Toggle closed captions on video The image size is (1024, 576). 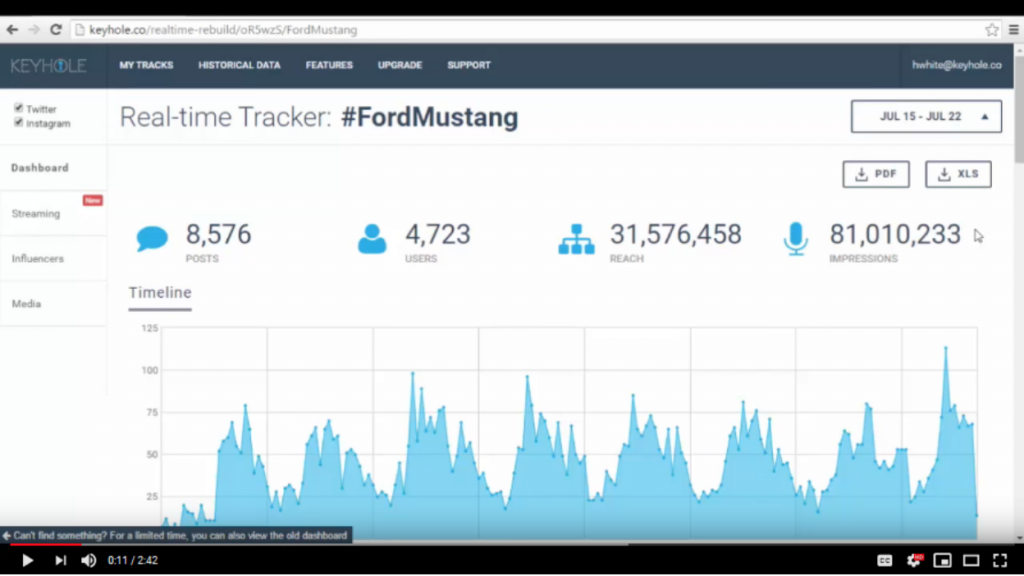pyautogui.click(x=884, y=560)
